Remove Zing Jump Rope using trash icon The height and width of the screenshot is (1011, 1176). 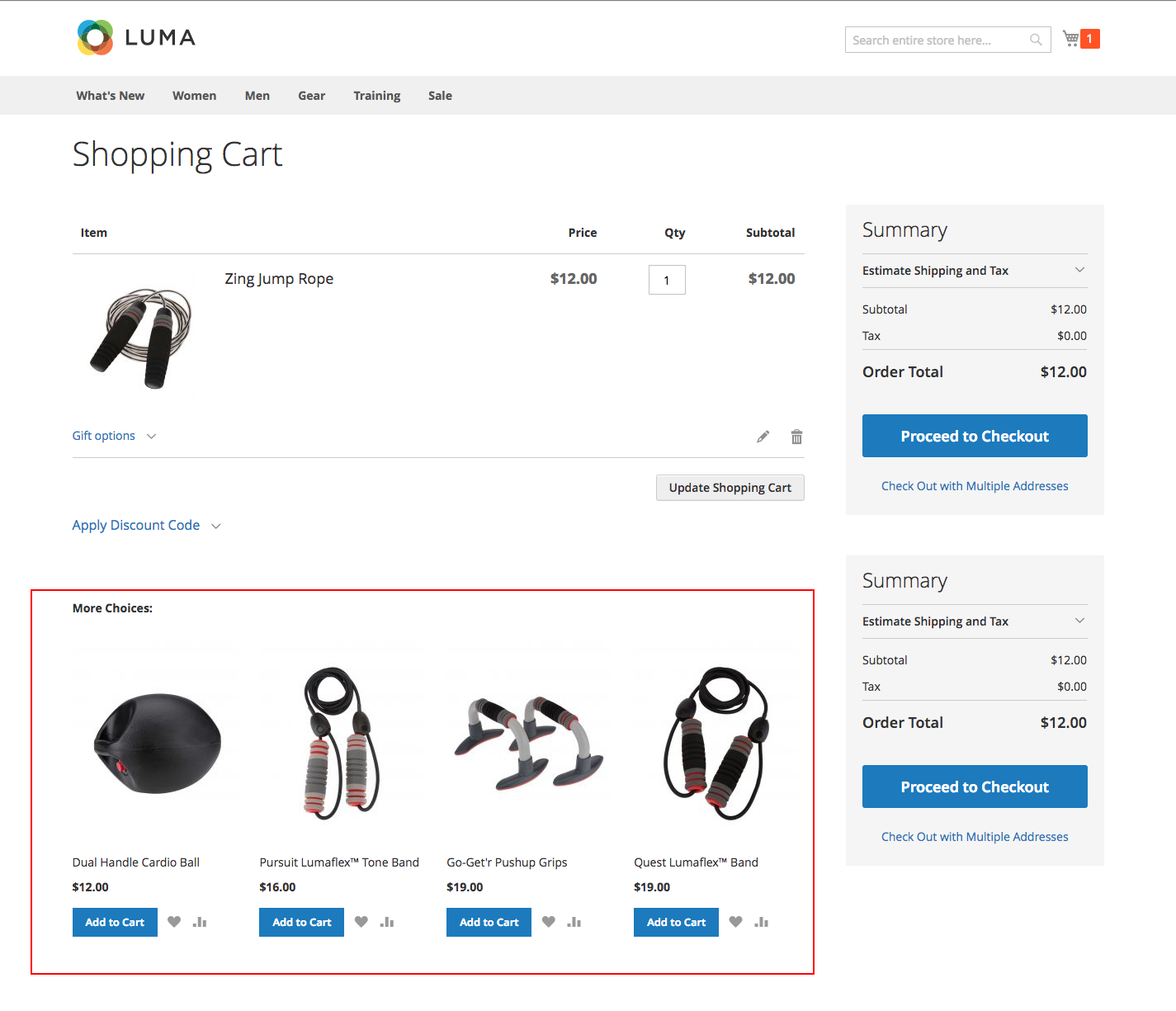click(796, 436)
